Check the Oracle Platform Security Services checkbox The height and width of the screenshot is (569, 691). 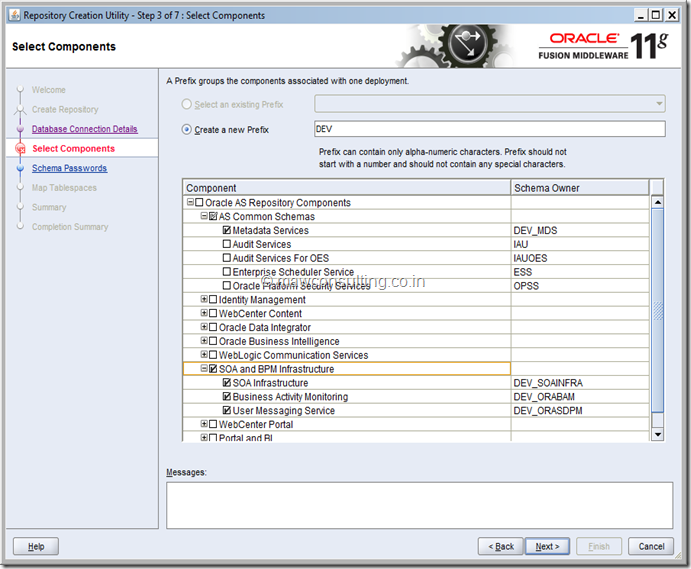point(227,286)
